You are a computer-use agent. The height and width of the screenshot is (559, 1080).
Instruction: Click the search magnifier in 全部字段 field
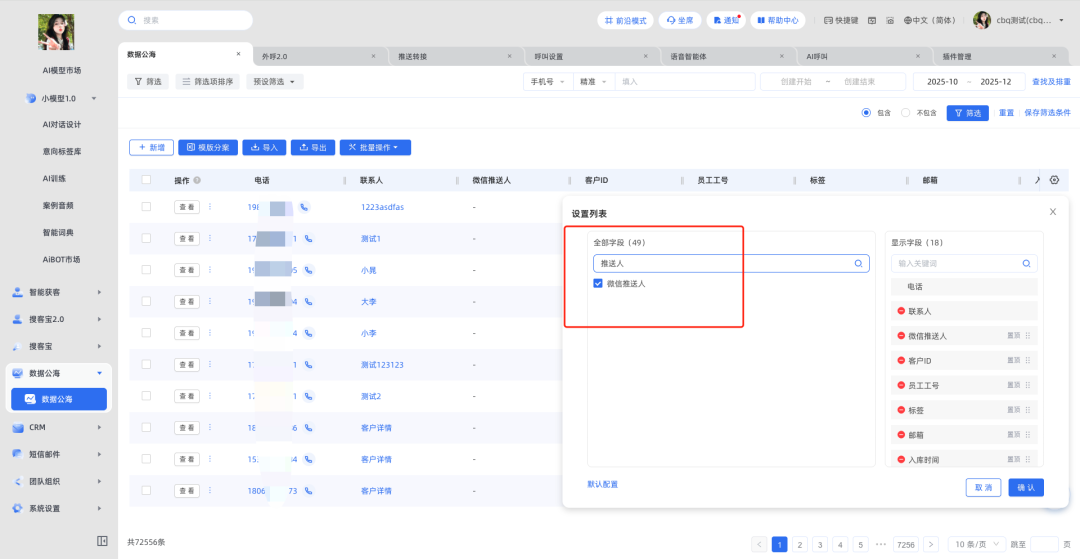tap(858, 264)
